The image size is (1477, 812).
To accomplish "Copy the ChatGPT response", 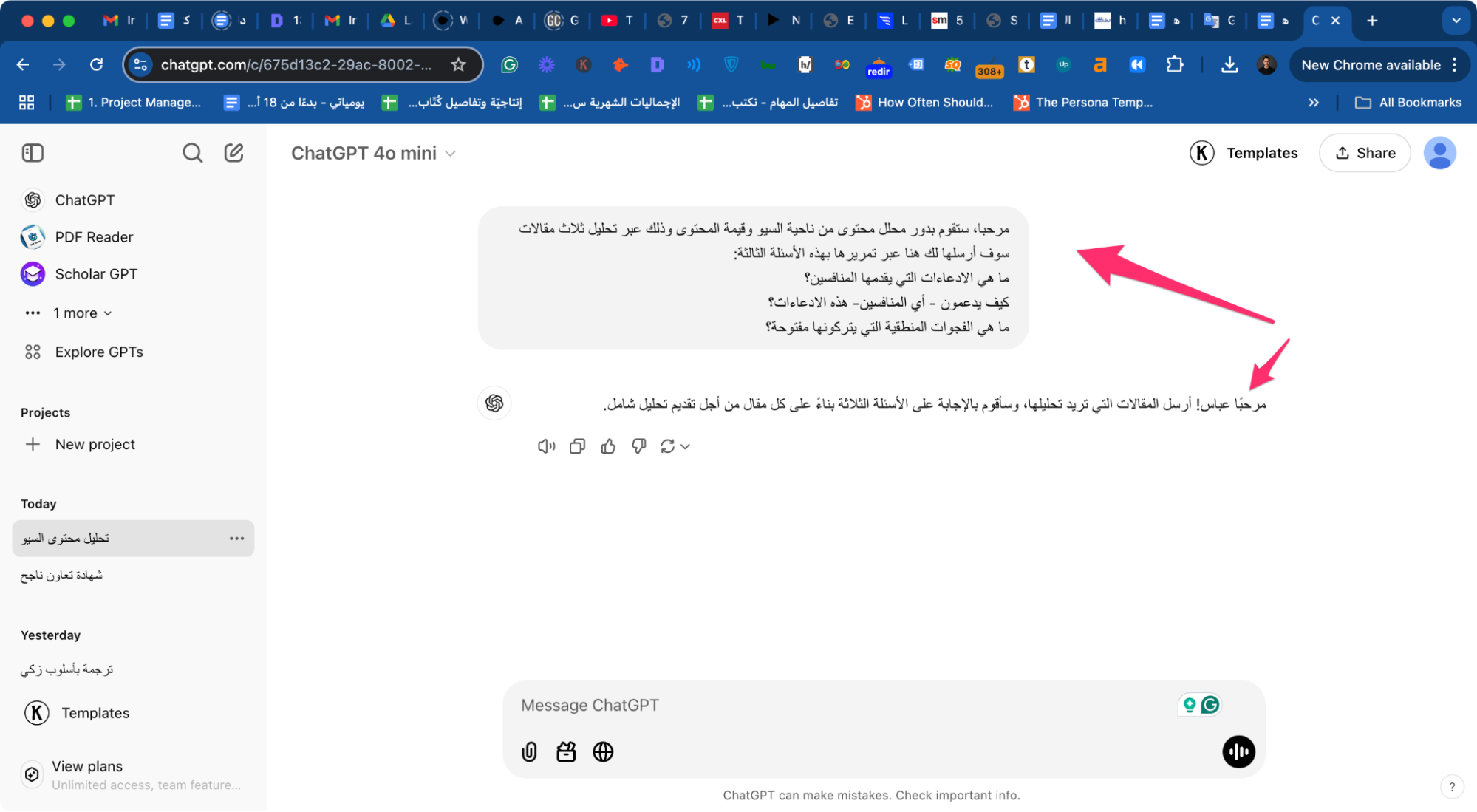I will click(x=577, y=446).
